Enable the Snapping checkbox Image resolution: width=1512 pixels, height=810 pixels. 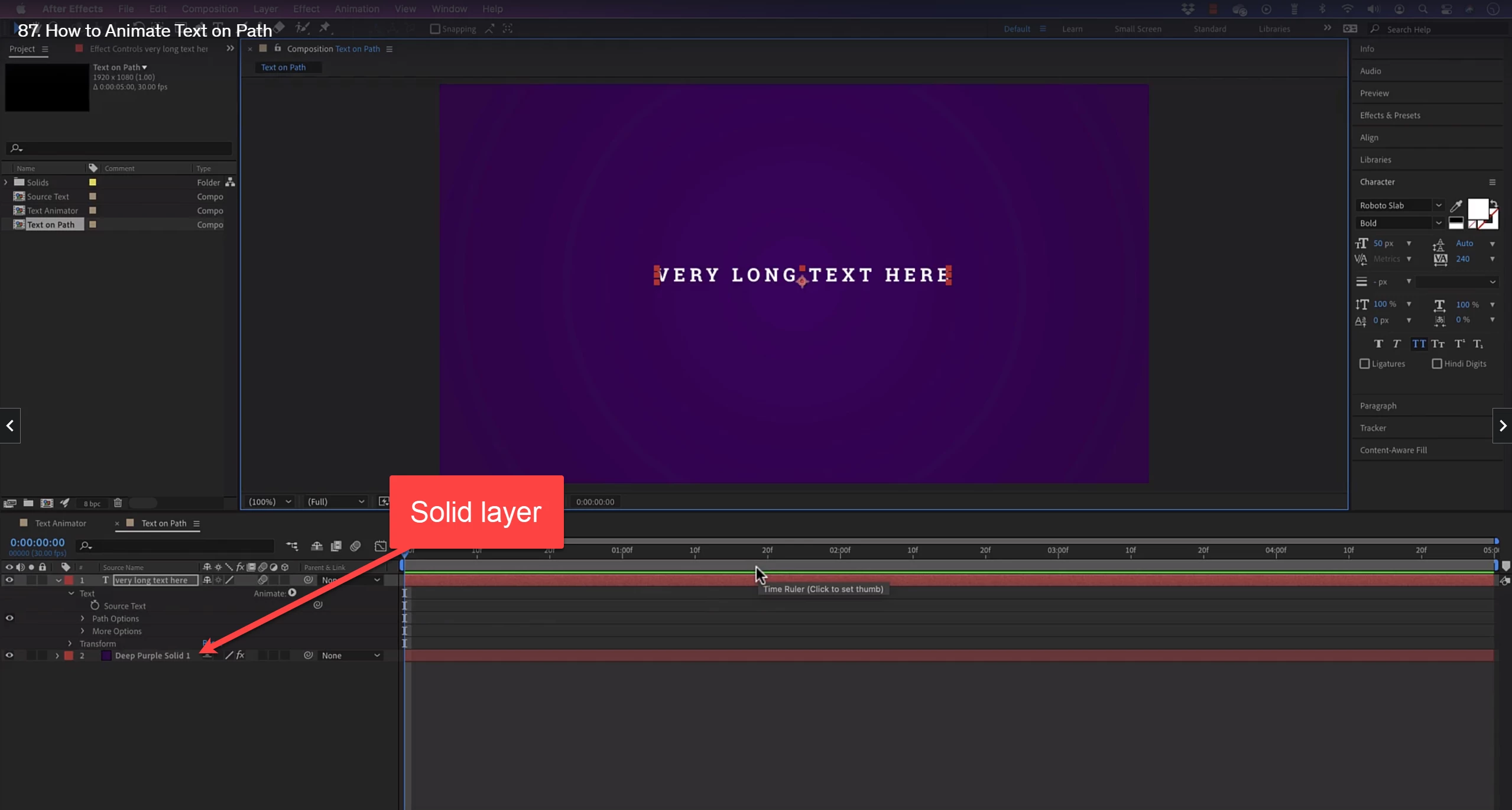tap(435, 29)
